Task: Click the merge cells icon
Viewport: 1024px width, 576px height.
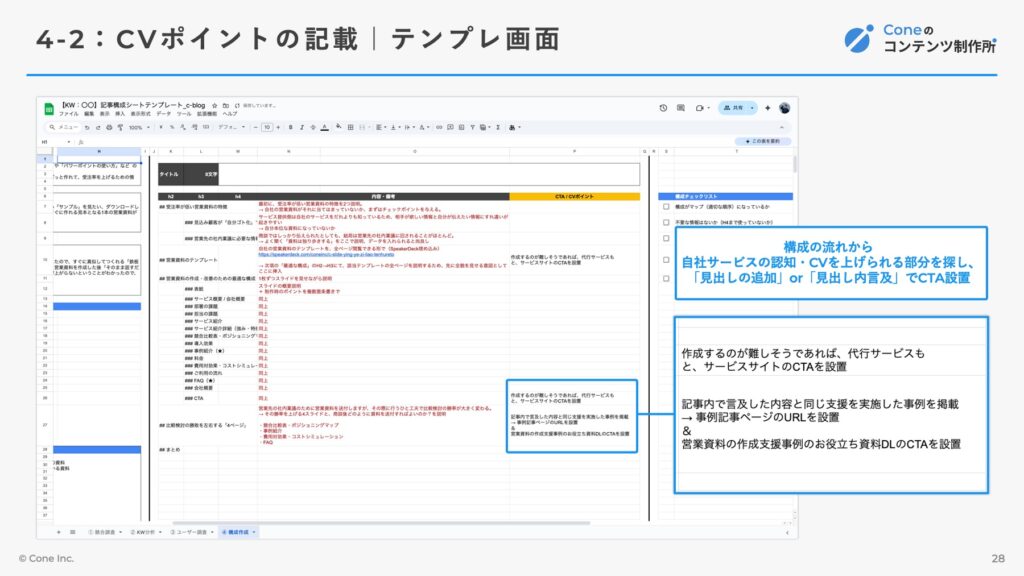Action: coord(361,127)
